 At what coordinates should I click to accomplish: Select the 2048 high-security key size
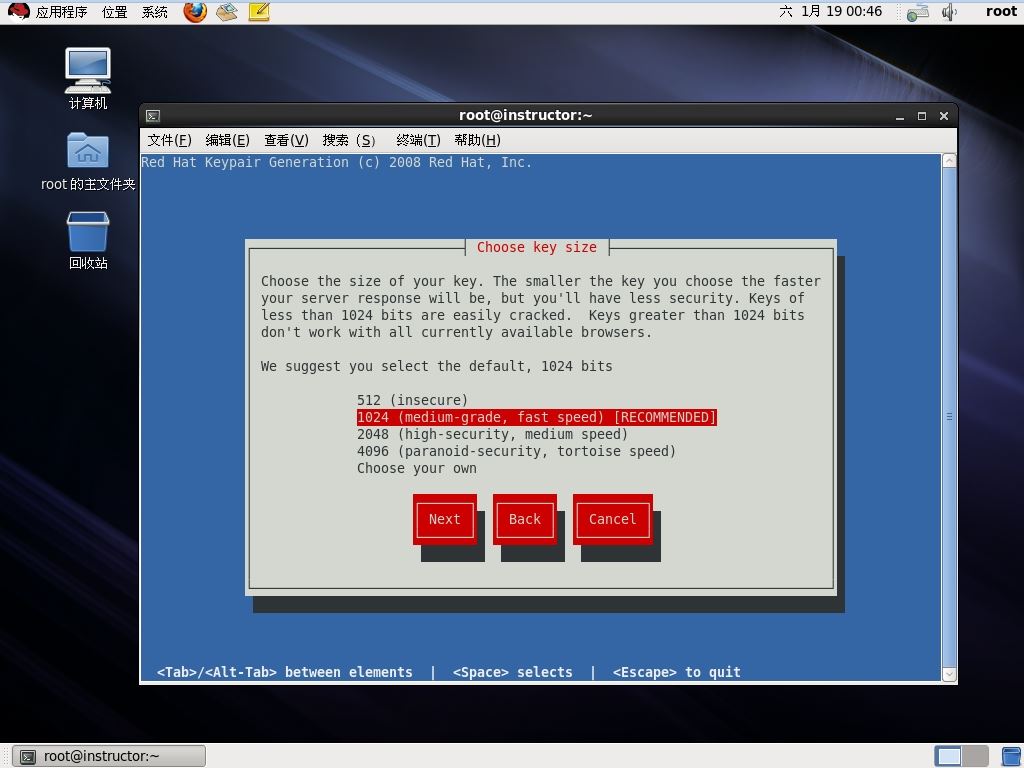(x=492, y=434)
